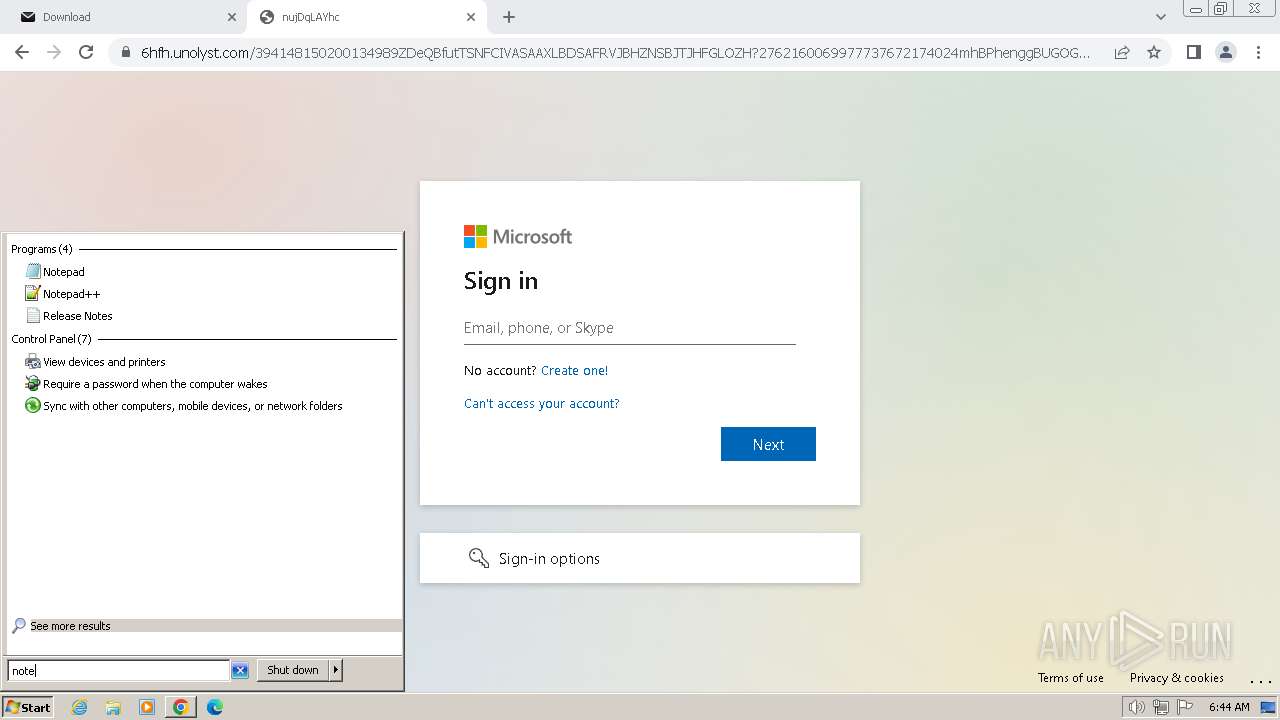Click the Microsoft logo
1280x720 pixels.
tap(518, 237)
